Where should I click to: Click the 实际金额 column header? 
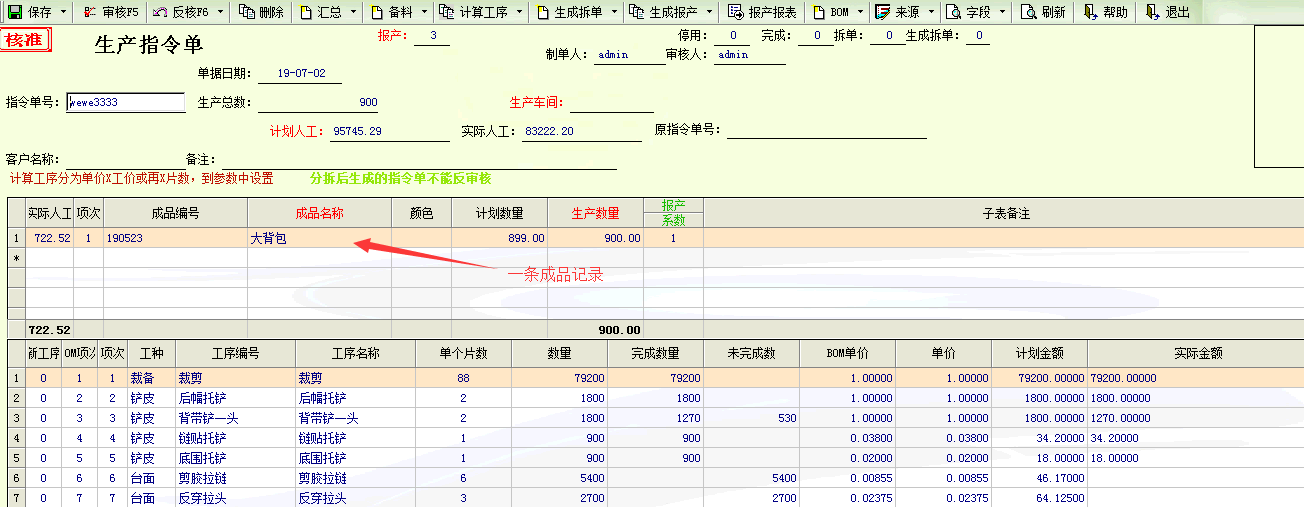pyautogui.click(x=1196, y=353)
